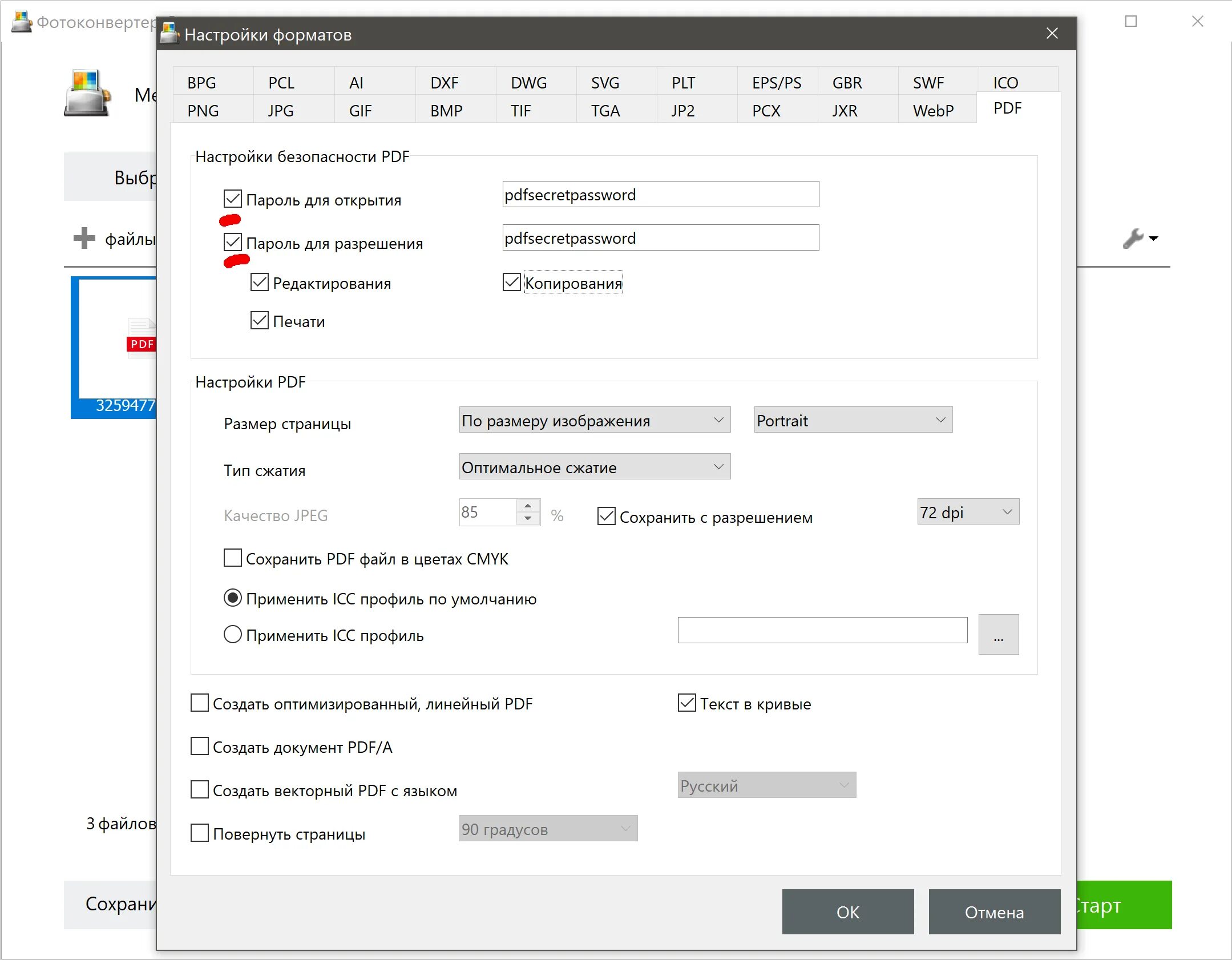This screenshot has height=960, width=1232.
Task: Click the ICC profile browse button
Action: click(x=998, y=634)
